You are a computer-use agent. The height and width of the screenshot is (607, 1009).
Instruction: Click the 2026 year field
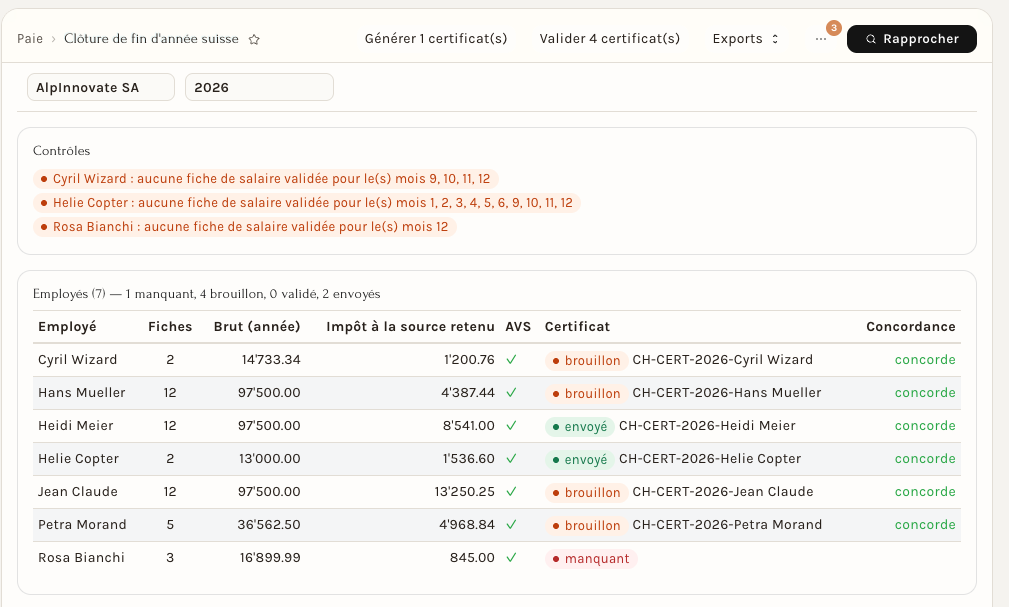click(x=259, y=88)
